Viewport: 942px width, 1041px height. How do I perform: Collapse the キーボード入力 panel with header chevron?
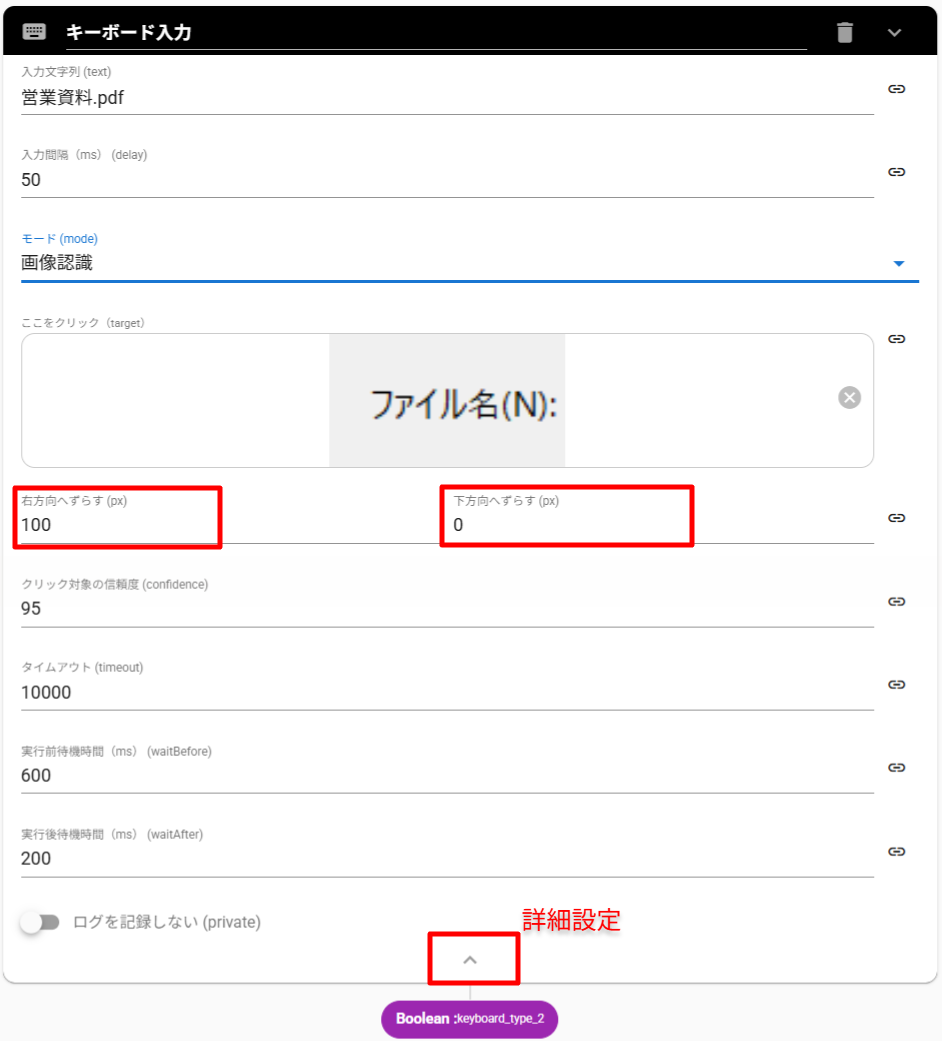(895, 33)
